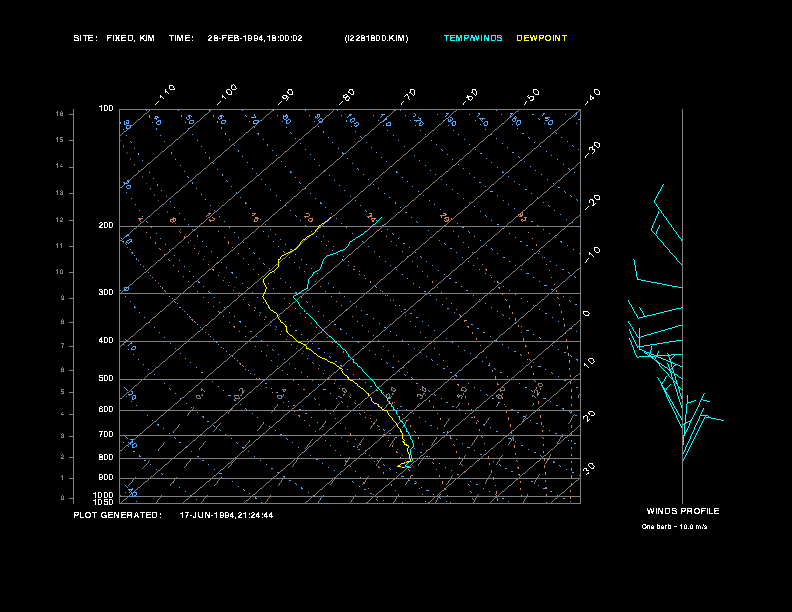Click the 14 km height scale label
792x612 pixels.
(x=60, y=166)
